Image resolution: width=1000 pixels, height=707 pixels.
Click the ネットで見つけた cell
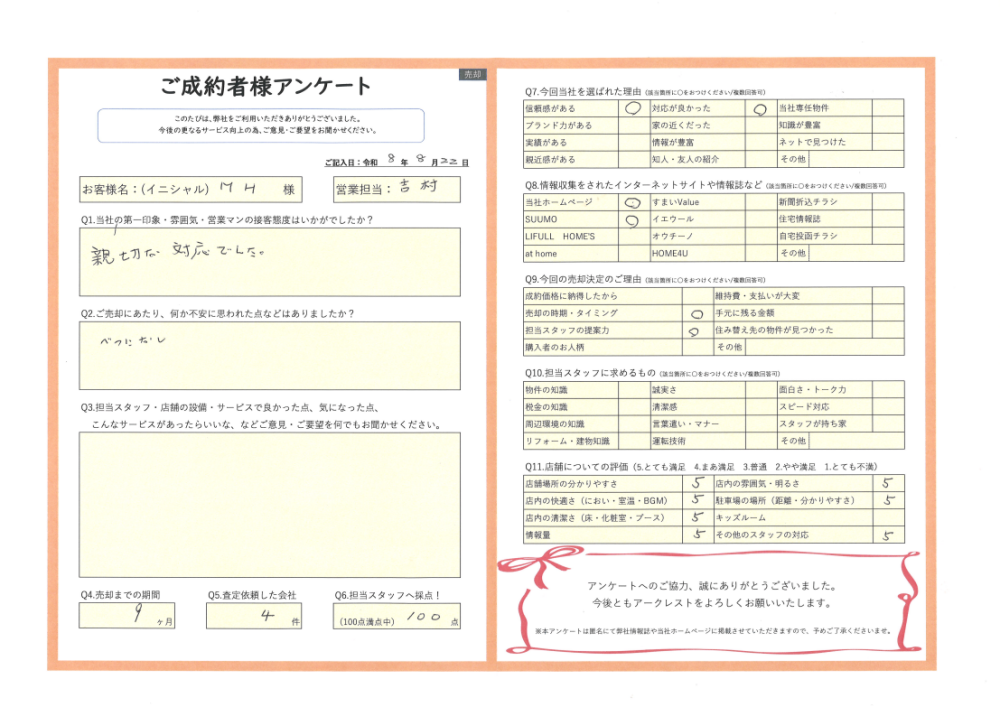pos(825,142)
